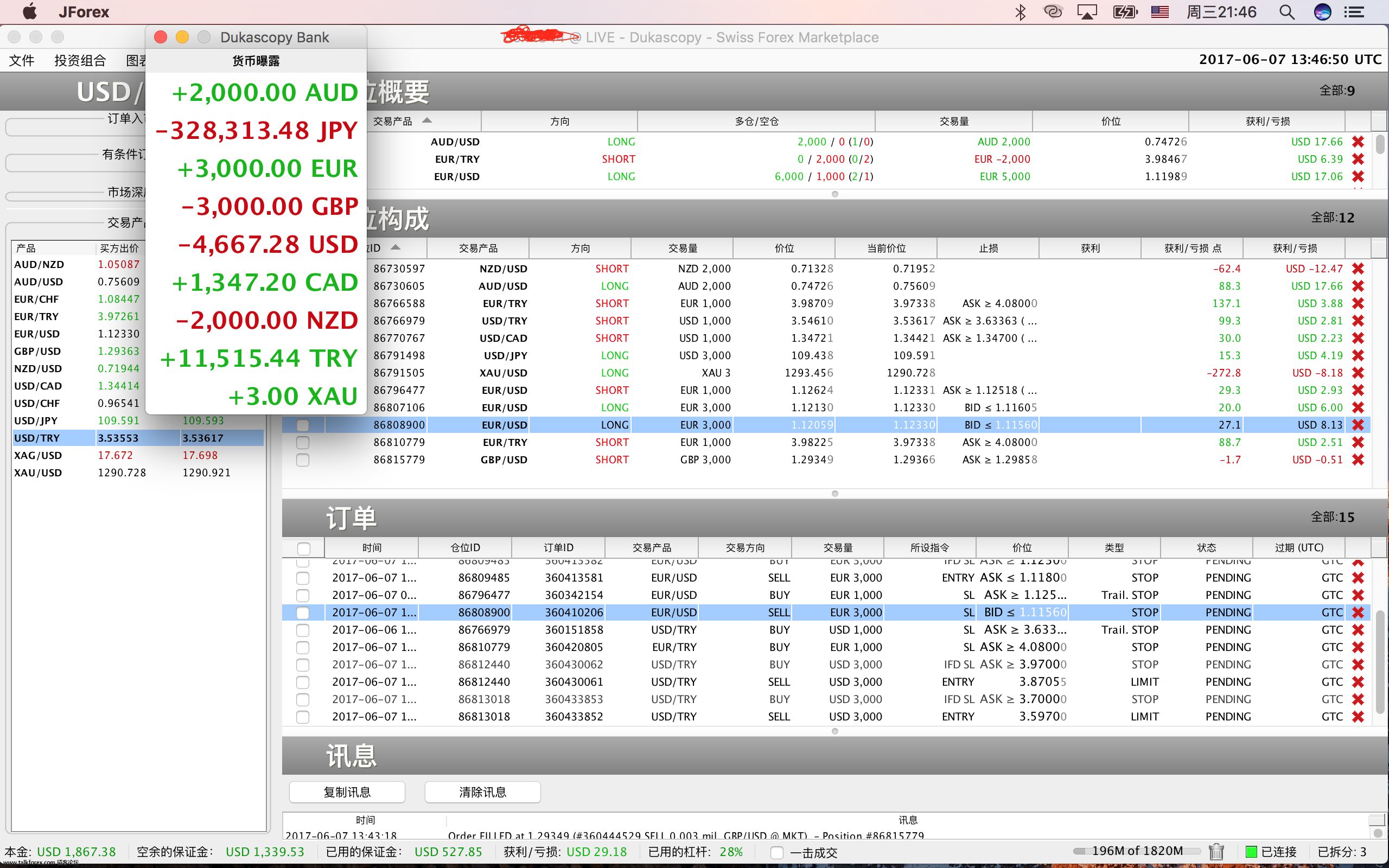Sort summary by instrument column arrow
Viewport: 1389px width, 868px height.
point(426,120)
